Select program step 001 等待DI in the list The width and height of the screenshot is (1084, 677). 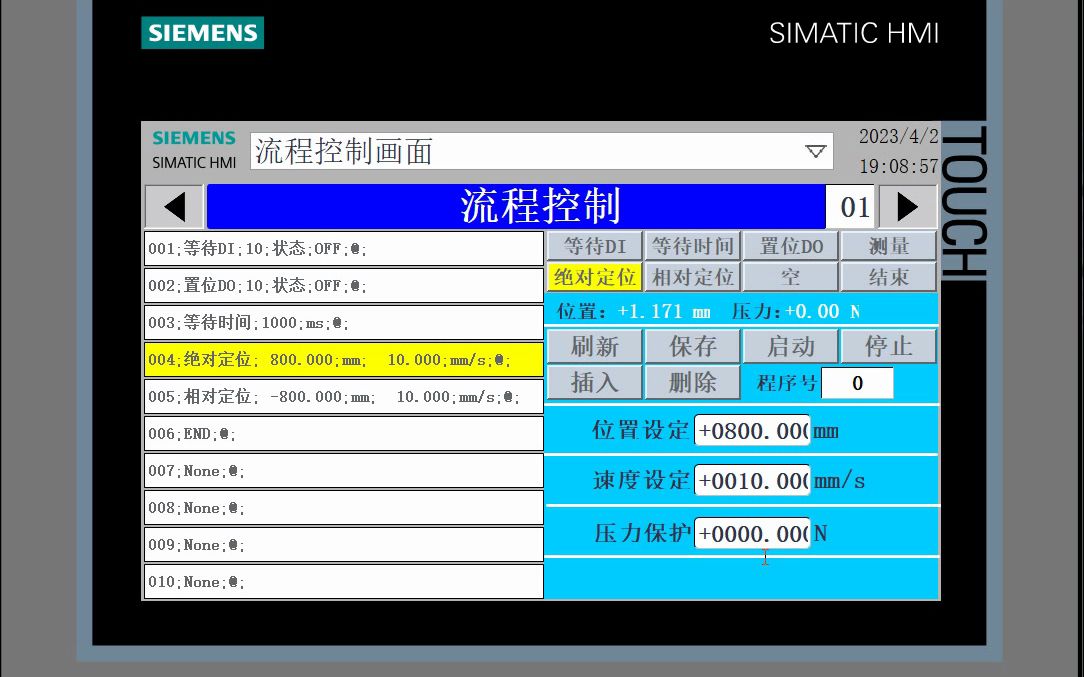pyautogui.click(x=343, y=248)
